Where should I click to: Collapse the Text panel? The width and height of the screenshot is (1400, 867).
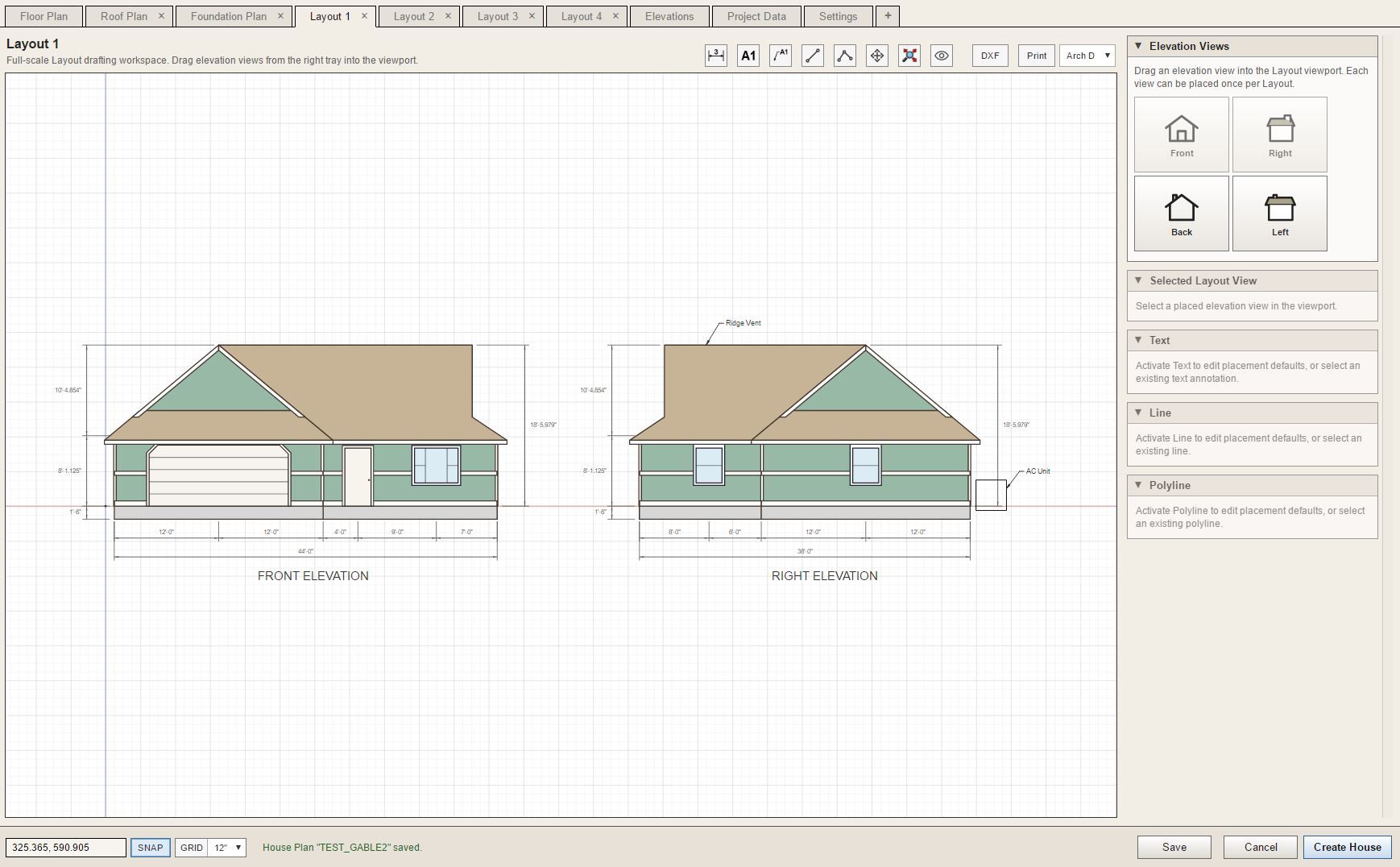tap(1138, 340)
